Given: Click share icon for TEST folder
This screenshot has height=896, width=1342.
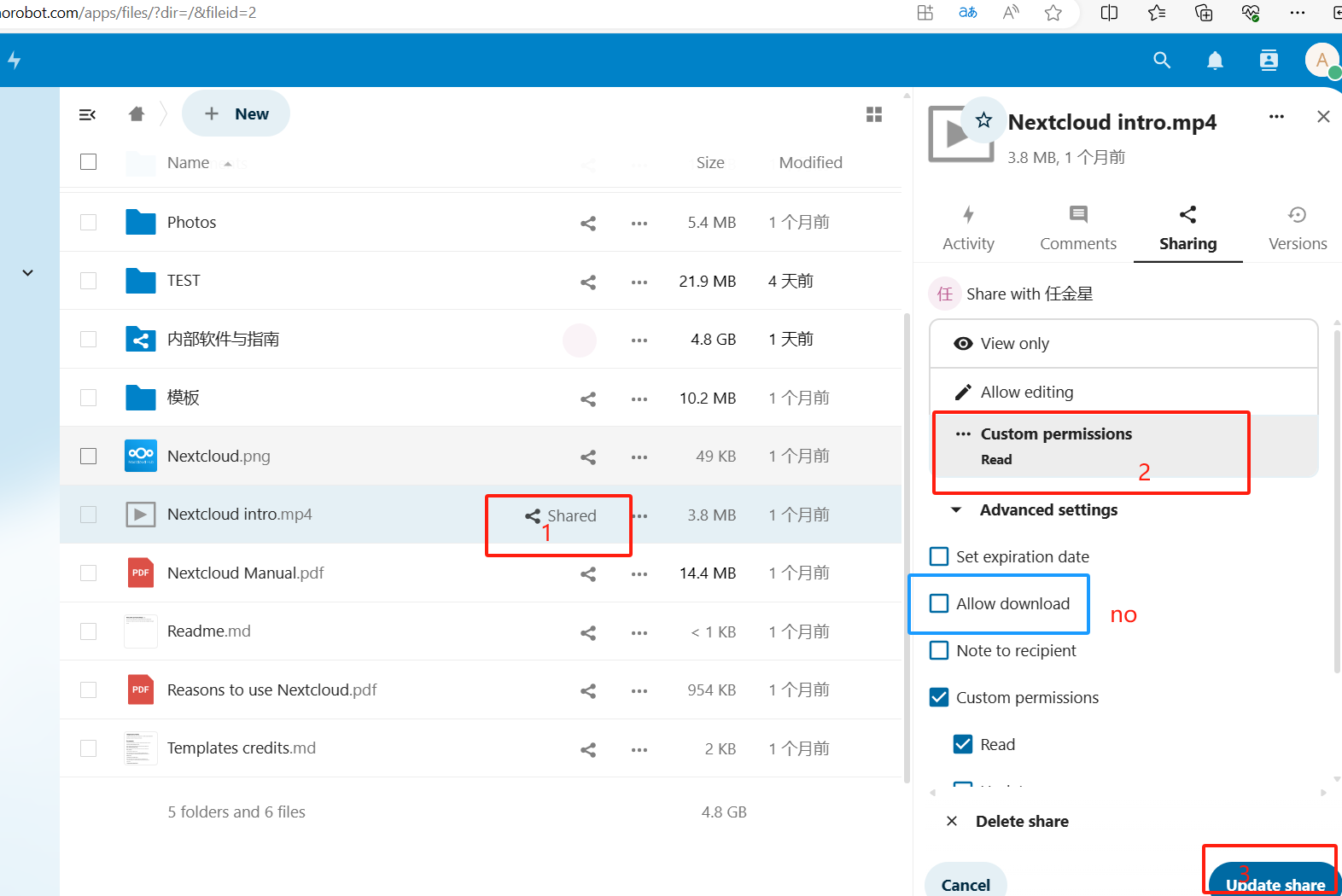Looking at the screenshot, I should coord(588,282).
